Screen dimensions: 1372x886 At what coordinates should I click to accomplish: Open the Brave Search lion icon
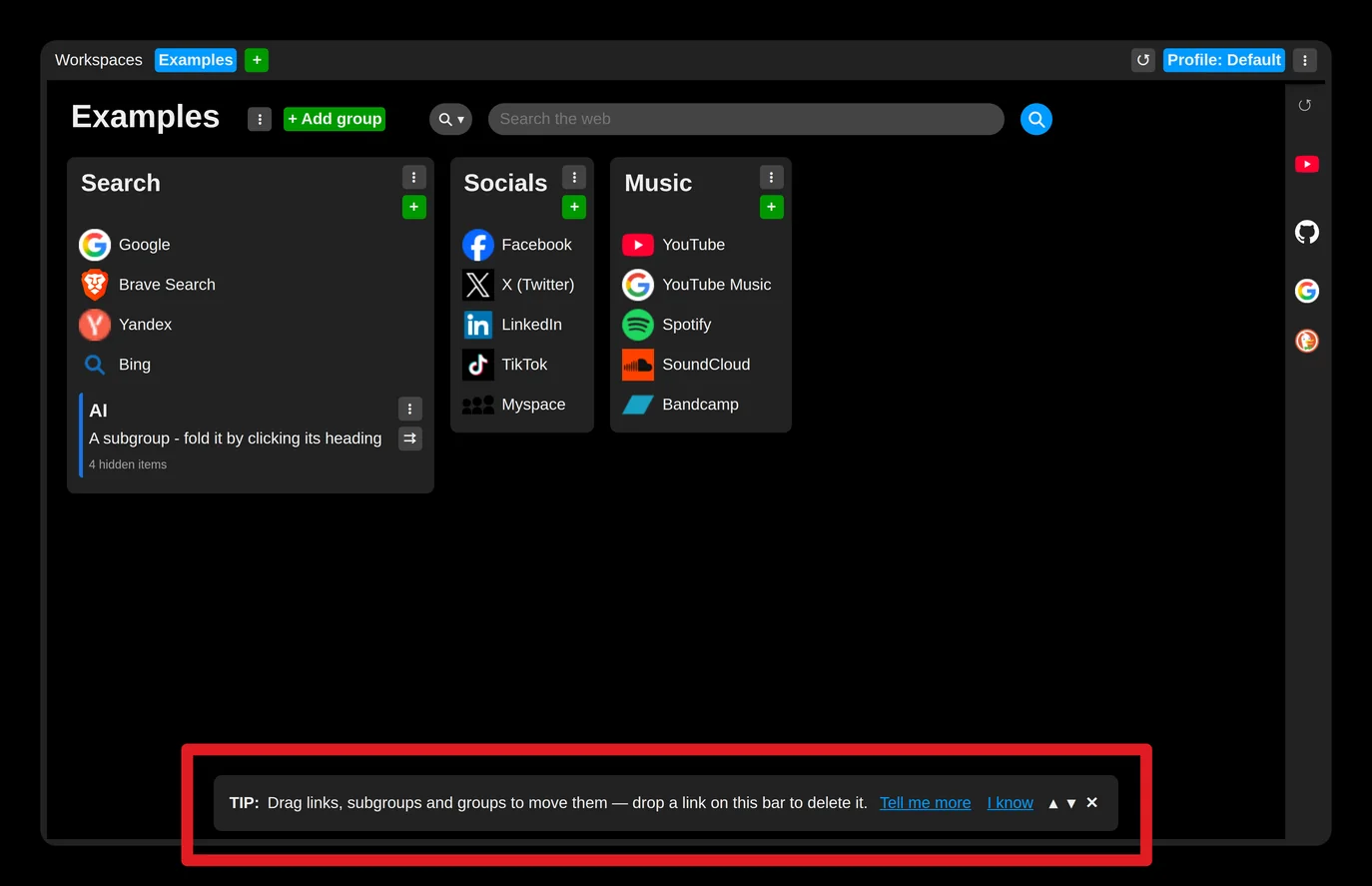pyautogui.click(x=95, y=285)
